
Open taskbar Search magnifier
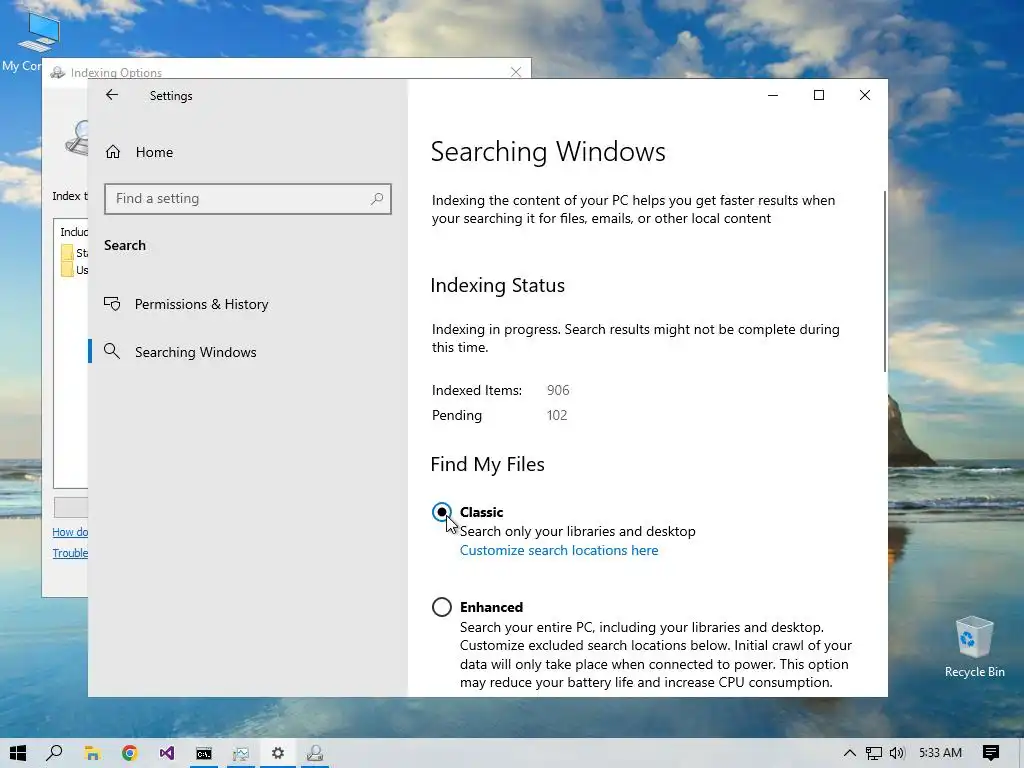click(55, 753)
